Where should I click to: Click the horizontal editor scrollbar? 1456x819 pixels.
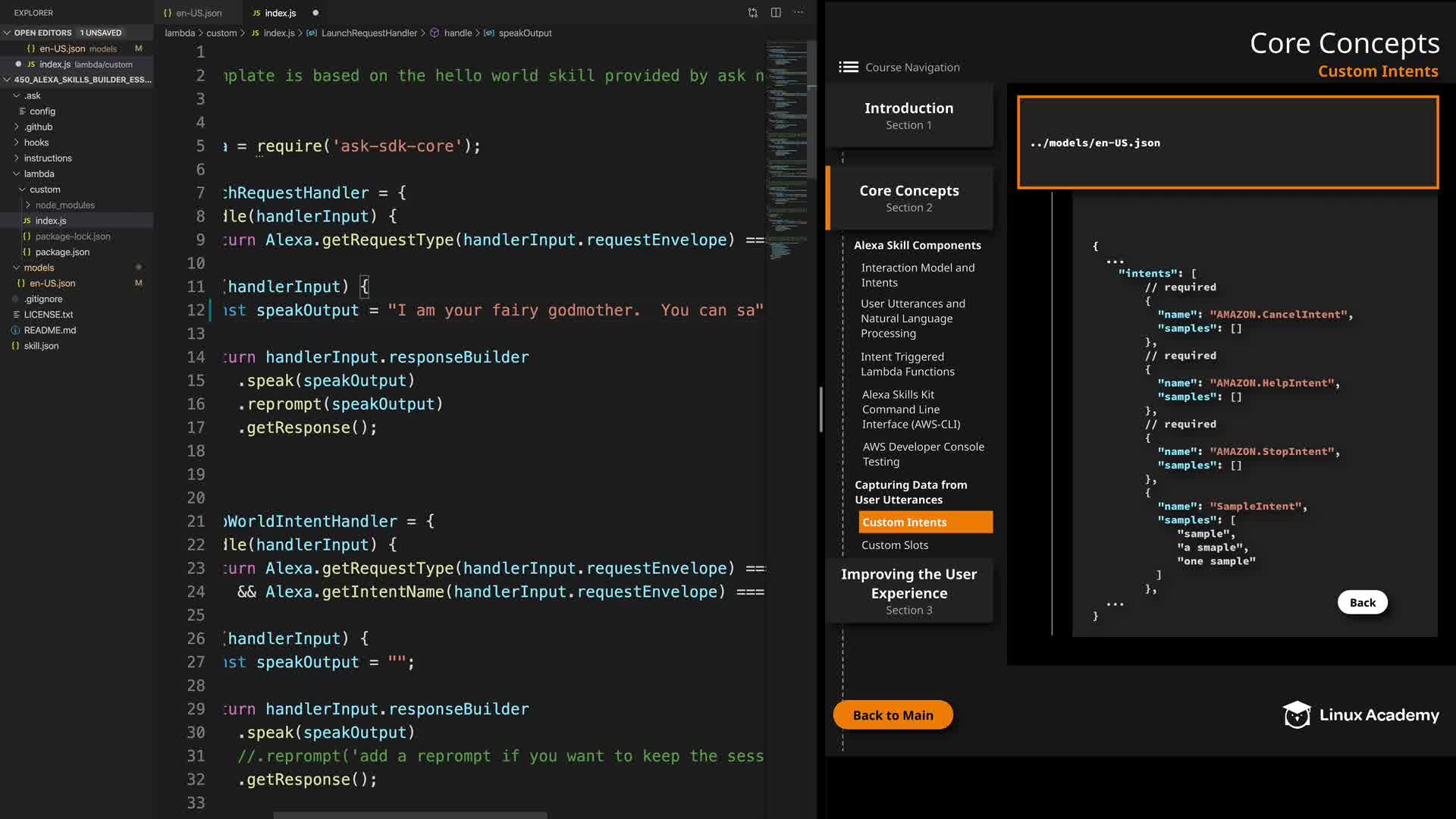[409, 815]
